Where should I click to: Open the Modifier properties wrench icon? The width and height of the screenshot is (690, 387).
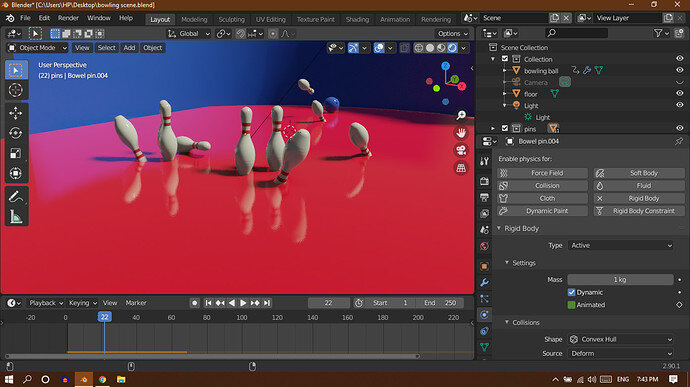[484, 282]
